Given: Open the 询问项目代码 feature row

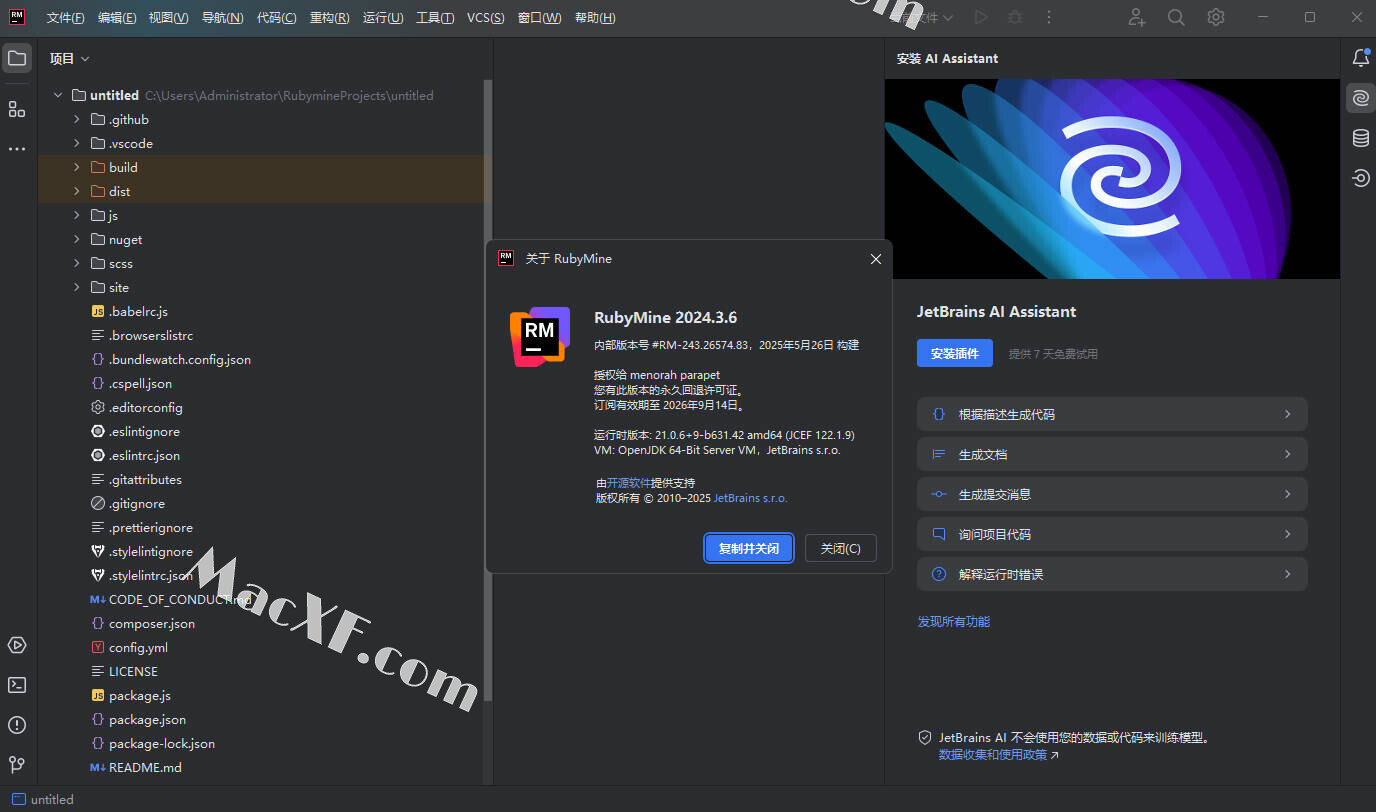Looking at the screenshot, I should 1112,534.
